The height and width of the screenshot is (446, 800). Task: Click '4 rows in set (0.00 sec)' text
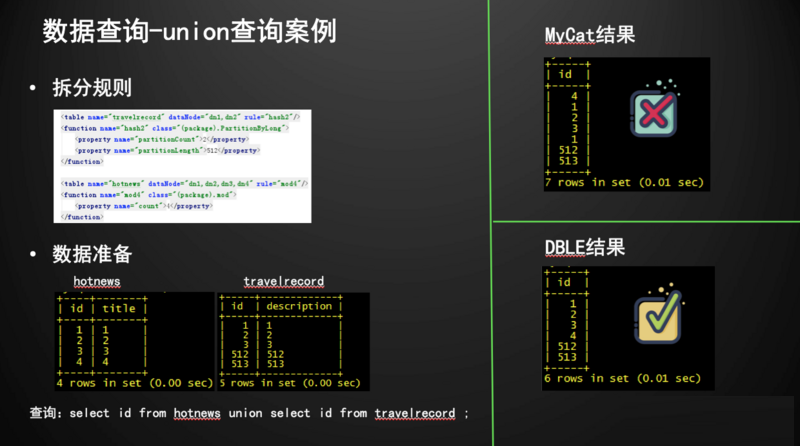point(135,383)
